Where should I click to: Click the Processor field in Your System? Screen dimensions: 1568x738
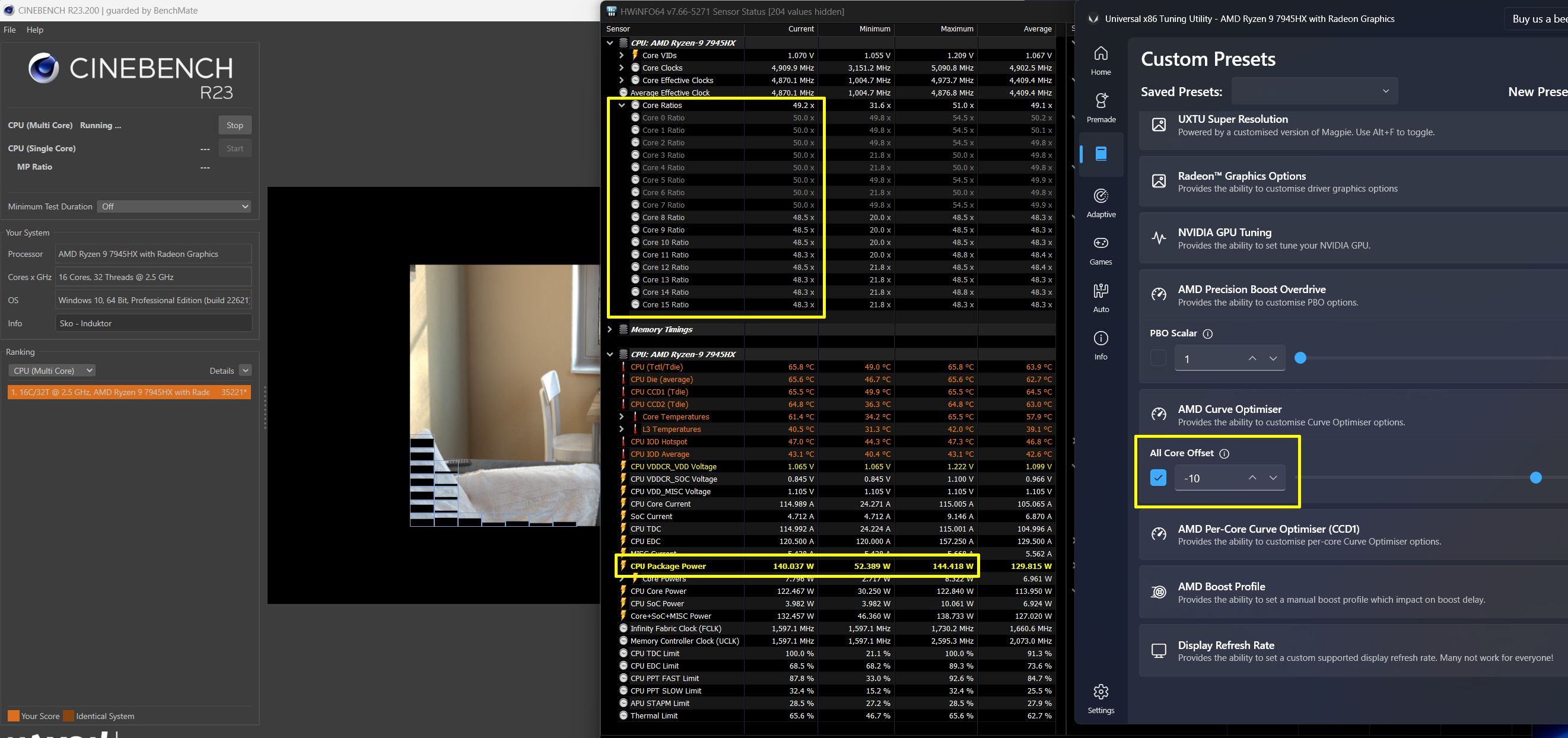click(154, 254)
